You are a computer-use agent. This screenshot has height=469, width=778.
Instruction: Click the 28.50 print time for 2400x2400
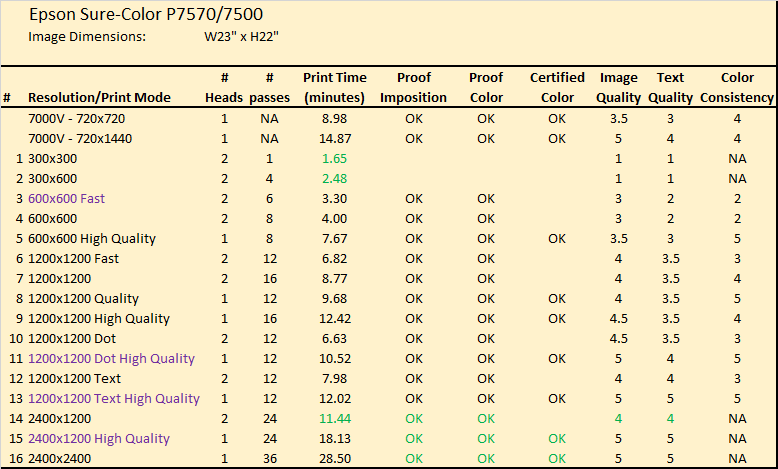335,459
